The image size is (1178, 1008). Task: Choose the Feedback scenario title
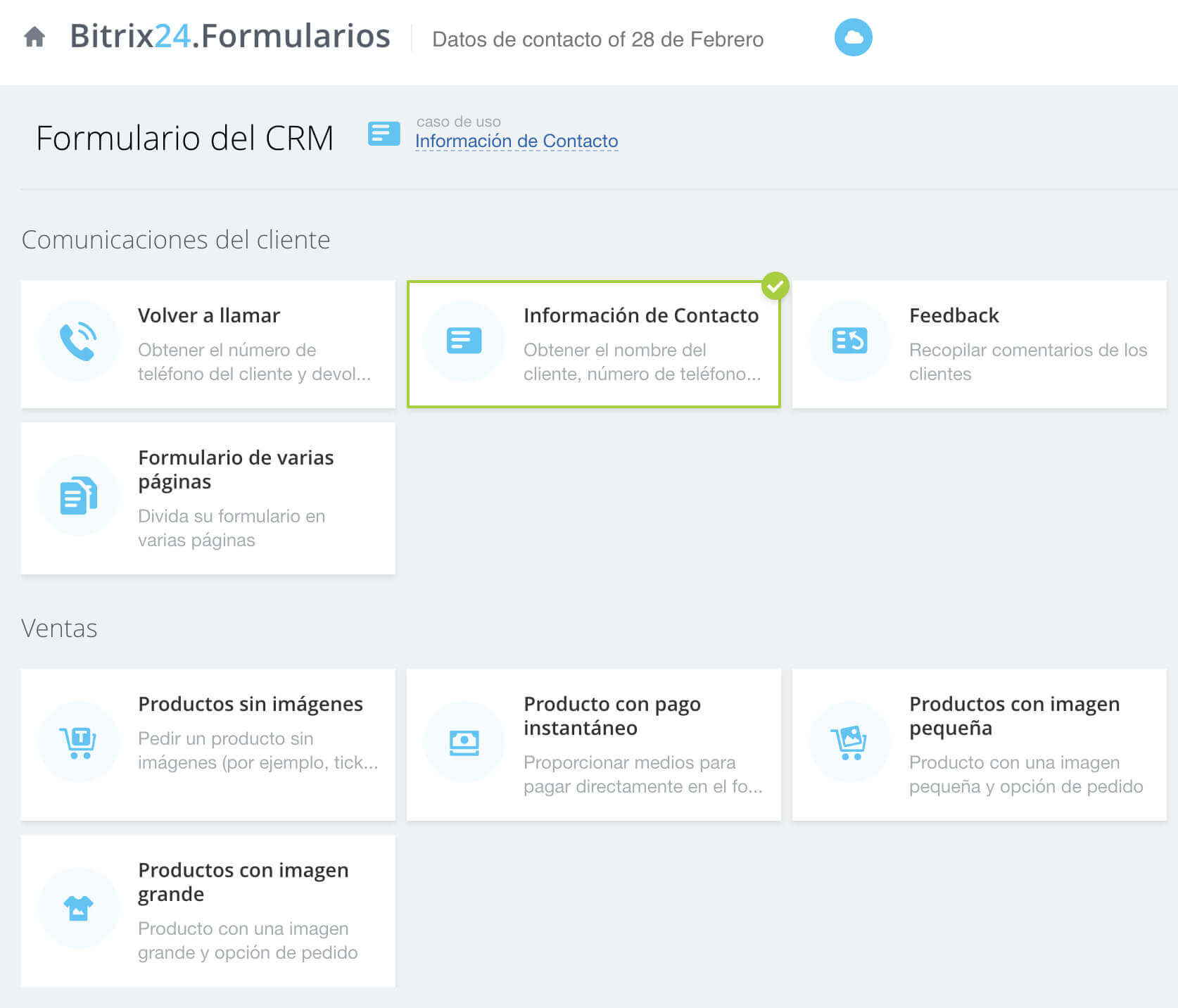click(x=954, y=315)
